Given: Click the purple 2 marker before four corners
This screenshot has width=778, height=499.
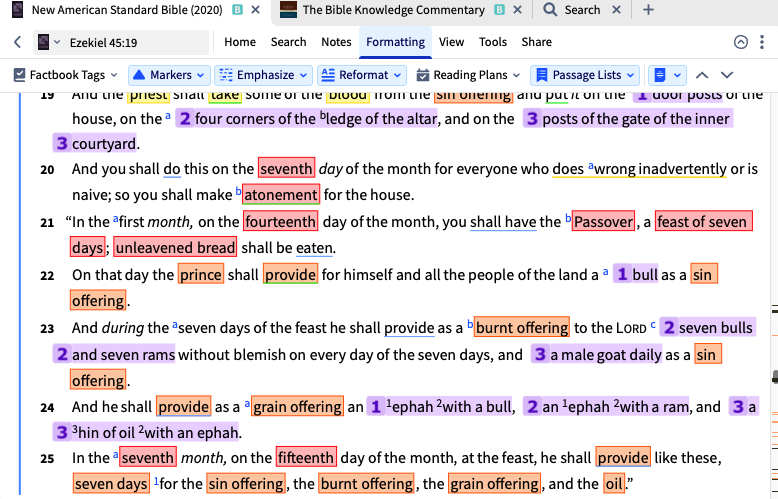Looking at the screenshot, I should (x=185, y=119).
